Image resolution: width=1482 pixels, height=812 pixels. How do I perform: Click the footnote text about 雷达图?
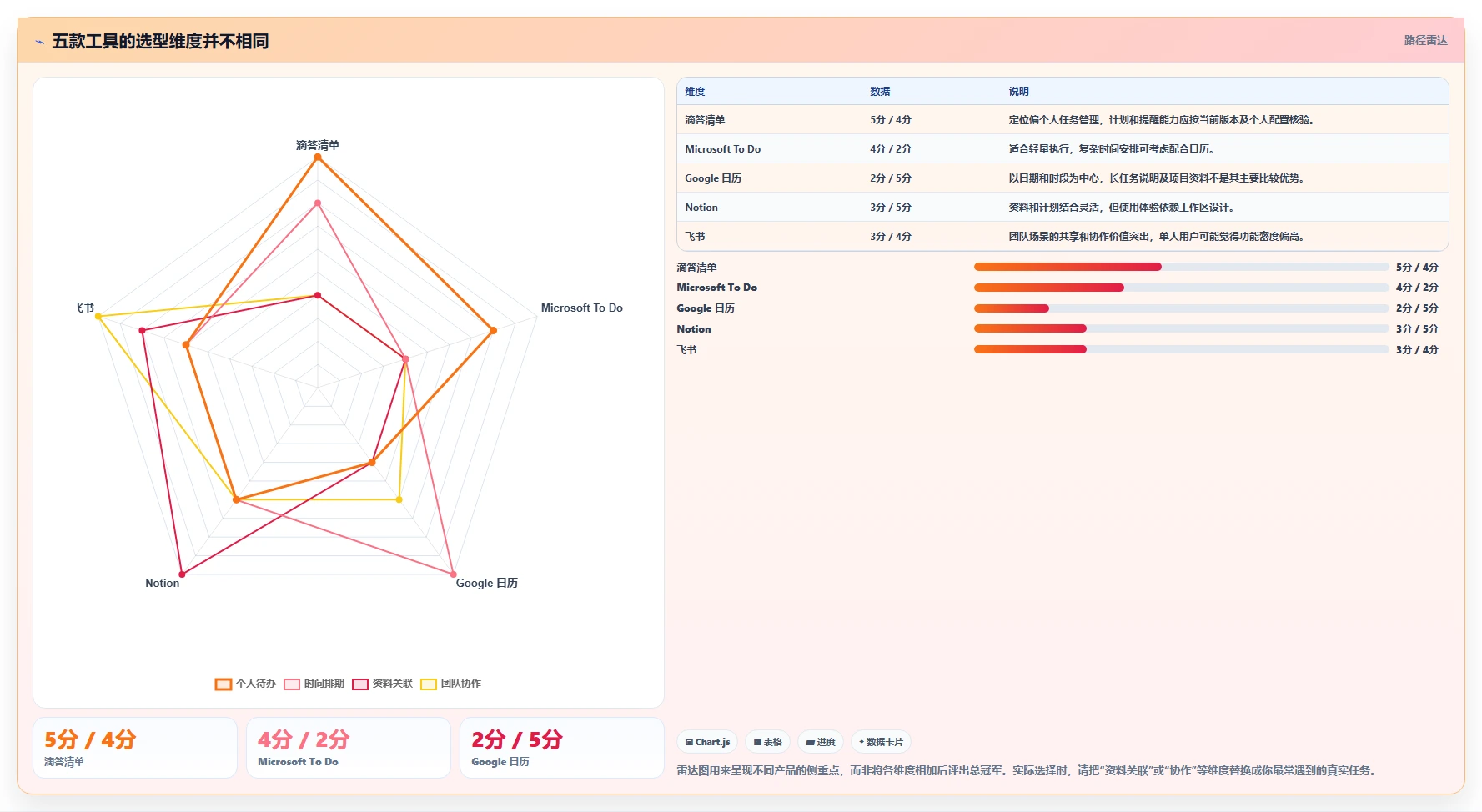click(1026, 770)
